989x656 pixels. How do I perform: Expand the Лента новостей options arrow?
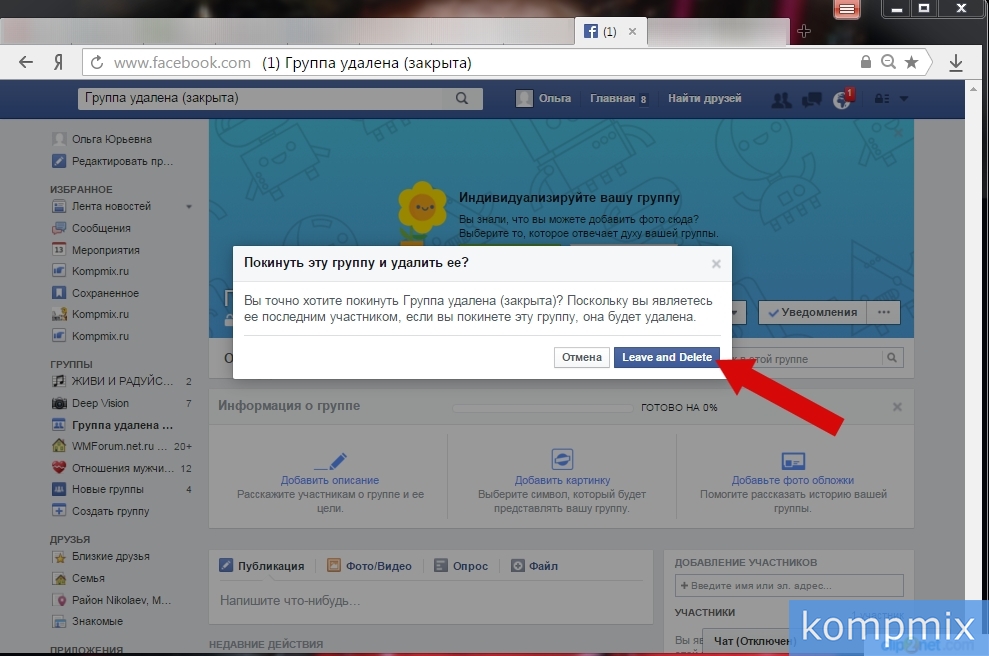[189, 207]
